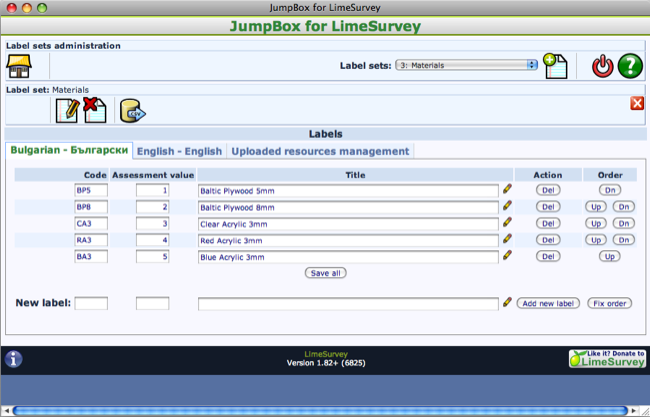
Task: Click the New label title field
Action: click(348, 304)
